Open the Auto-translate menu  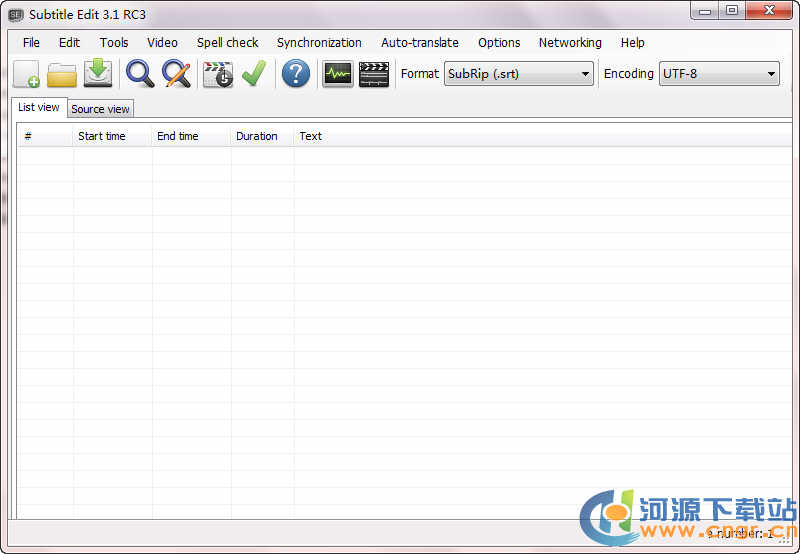tap(420, 43)
